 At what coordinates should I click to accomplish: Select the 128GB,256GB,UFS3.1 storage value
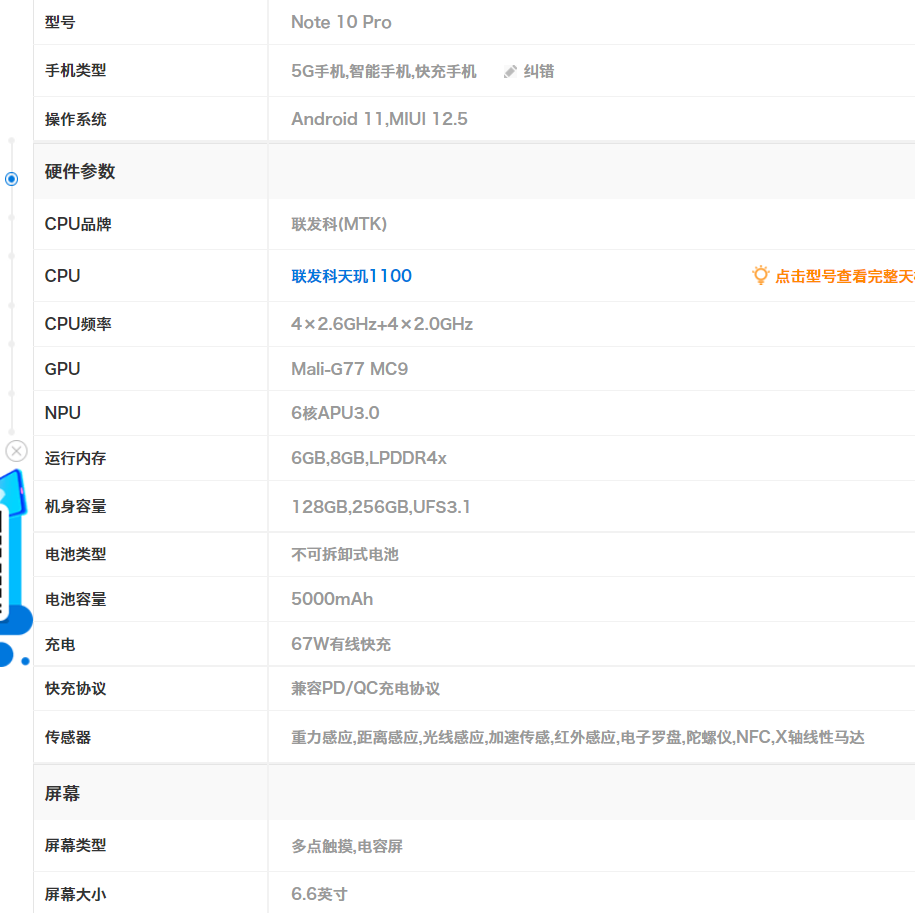[380, 506]
